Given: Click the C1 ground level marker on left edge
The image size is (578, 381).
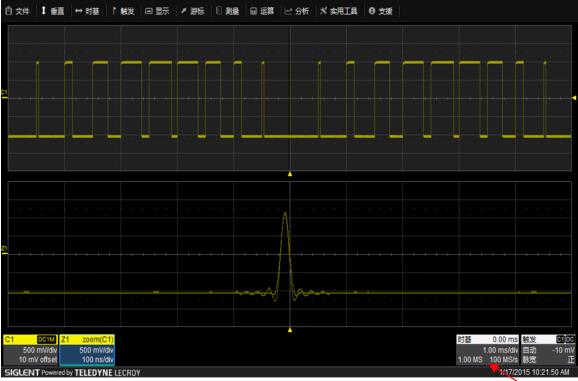Looking at the screenshot, I should pyautogui.click(x=4, y=93).
